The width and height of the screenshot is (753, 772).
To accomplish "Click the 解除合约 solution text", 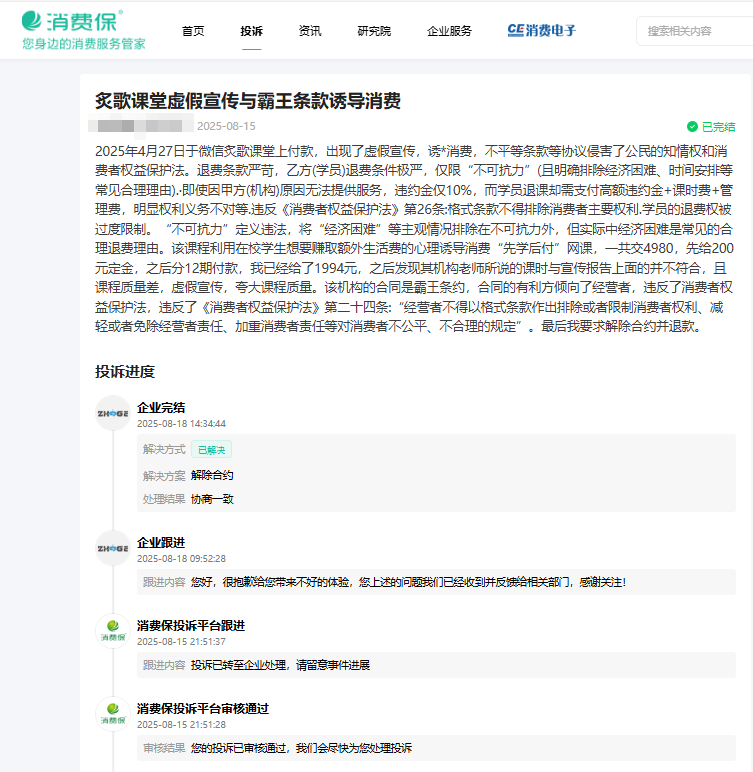I will (x=212, y=475).
